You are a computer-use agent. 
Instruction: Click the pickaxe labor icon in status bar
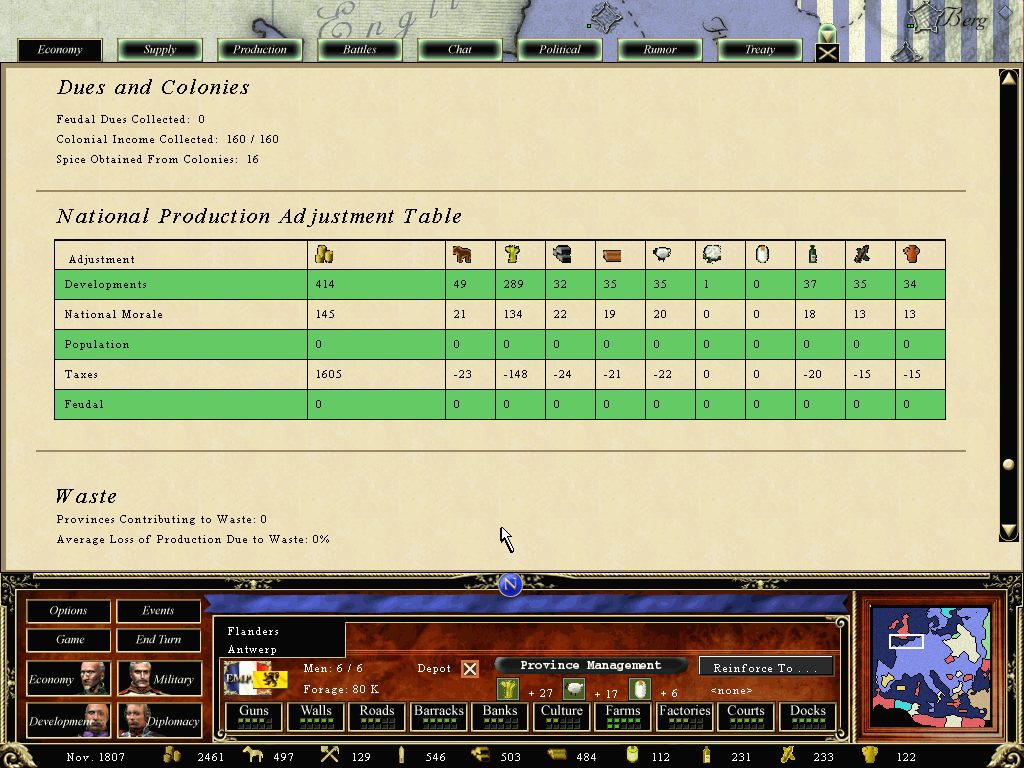click(x=329, y=756)
